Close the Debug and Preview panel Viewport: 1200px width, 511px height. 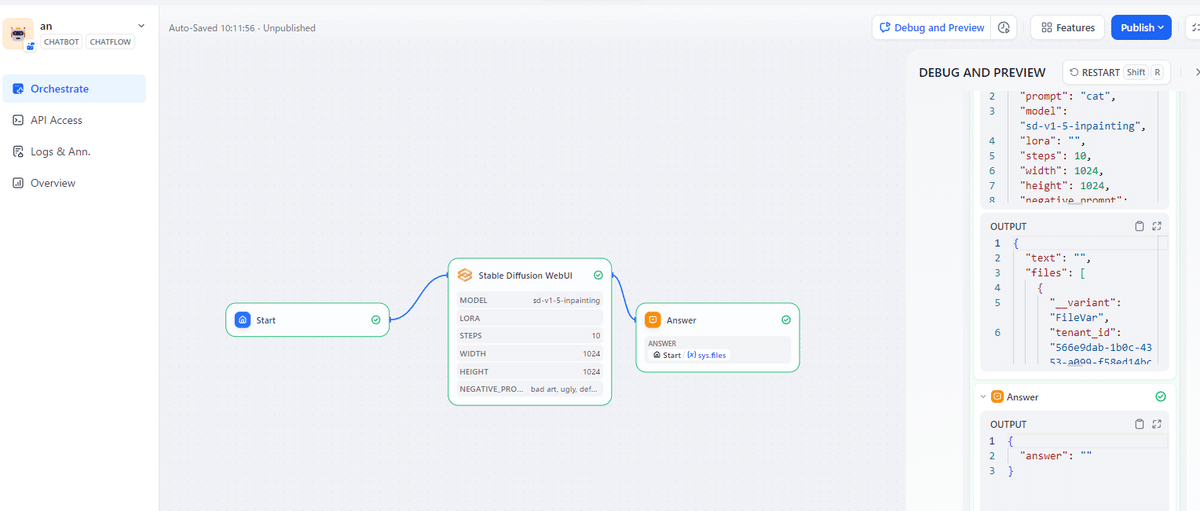(1197, 72)
